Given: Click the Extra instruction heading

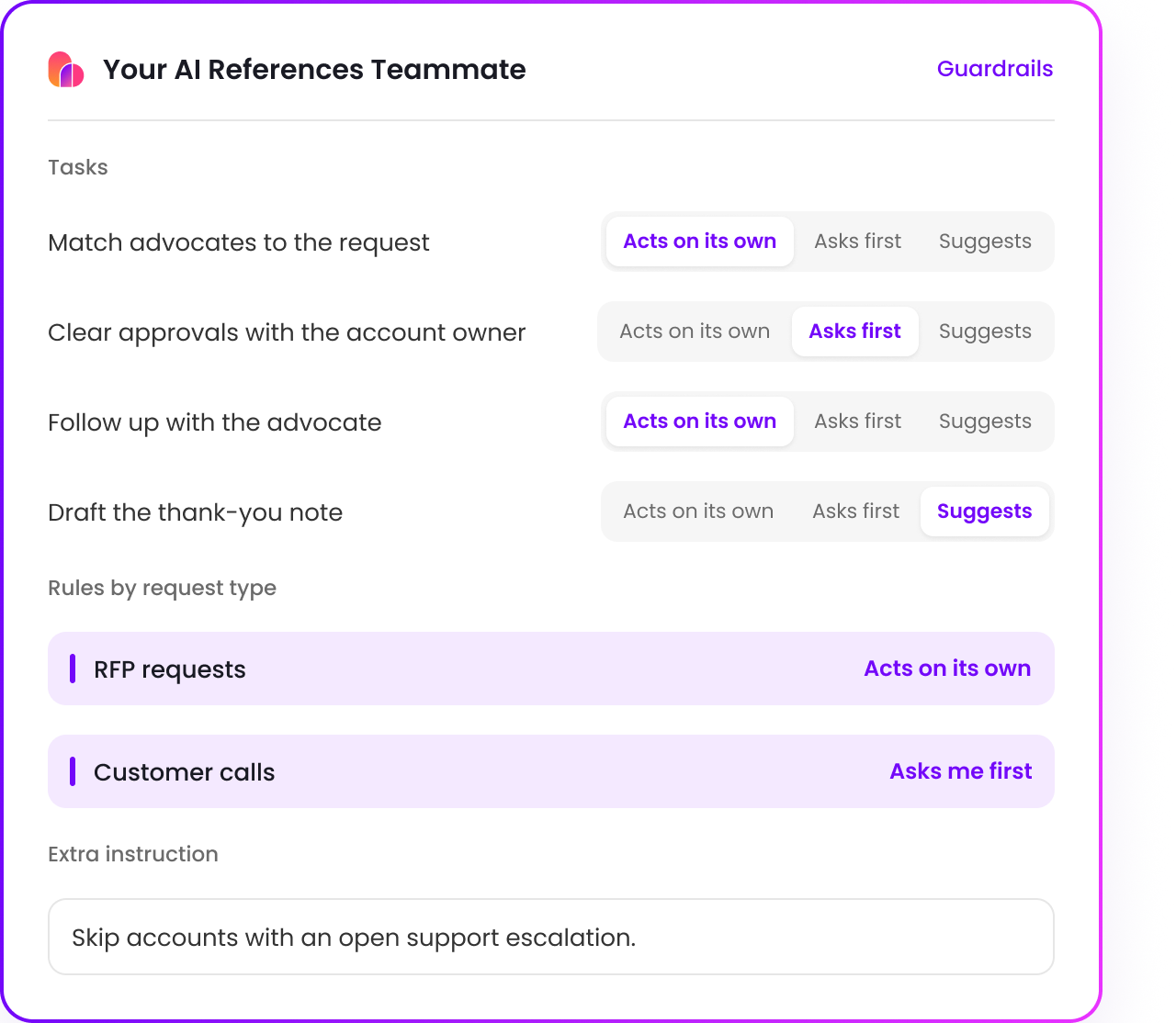Looking at the screenshot, I should click(133, 854).
